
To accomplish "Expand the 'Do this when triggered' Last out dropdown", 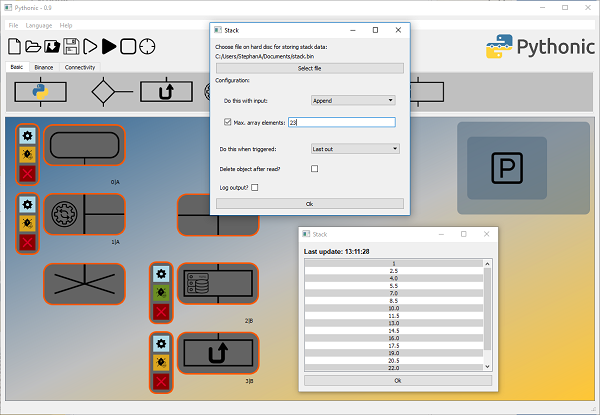I will [x=354, y=149].
